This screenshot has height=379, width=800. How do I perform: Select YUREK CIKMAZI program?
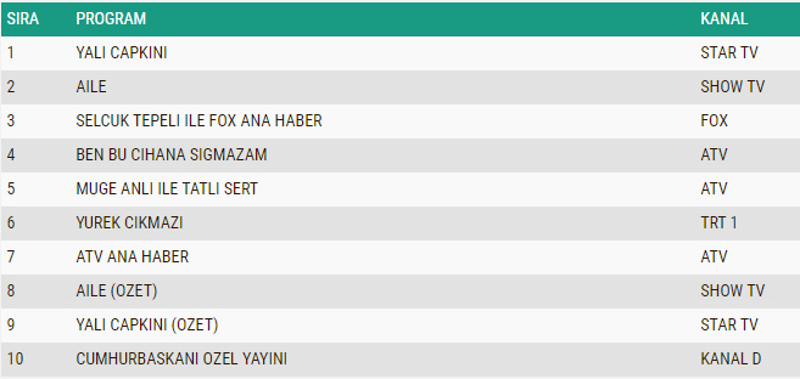tap(130, 223)
